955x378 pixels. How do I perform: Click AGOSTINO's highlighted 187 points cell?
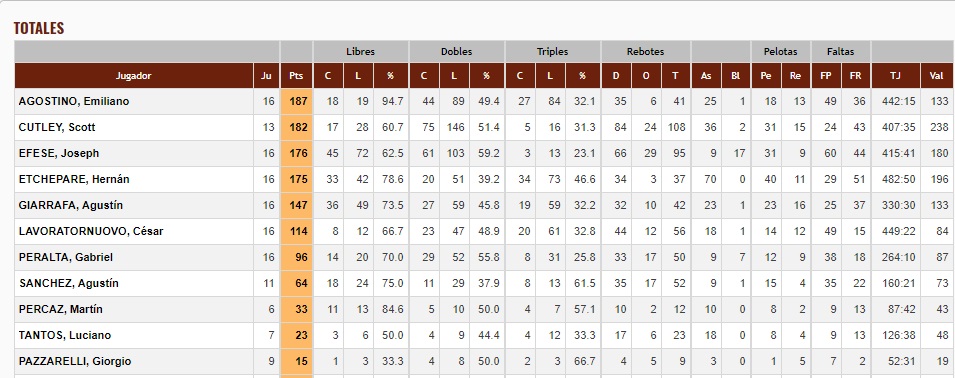click(x=297, y=101)
